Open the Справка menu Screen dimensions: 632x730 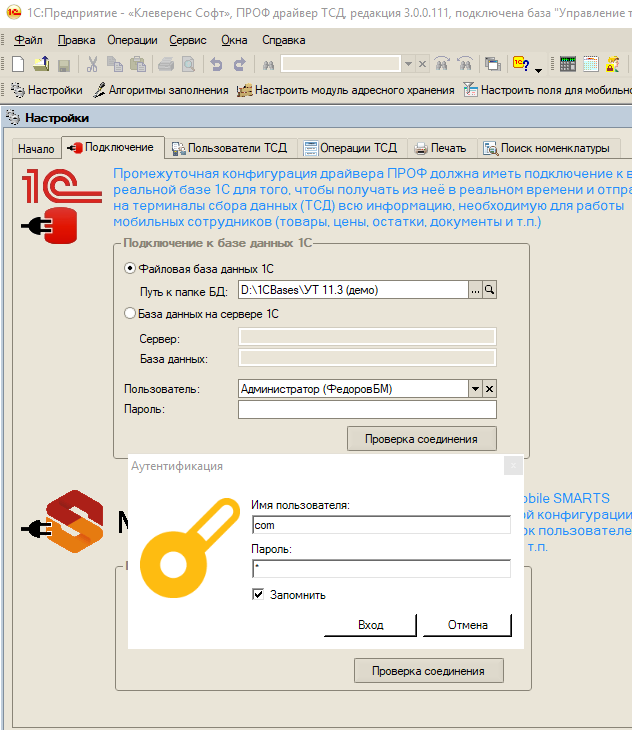283,40
